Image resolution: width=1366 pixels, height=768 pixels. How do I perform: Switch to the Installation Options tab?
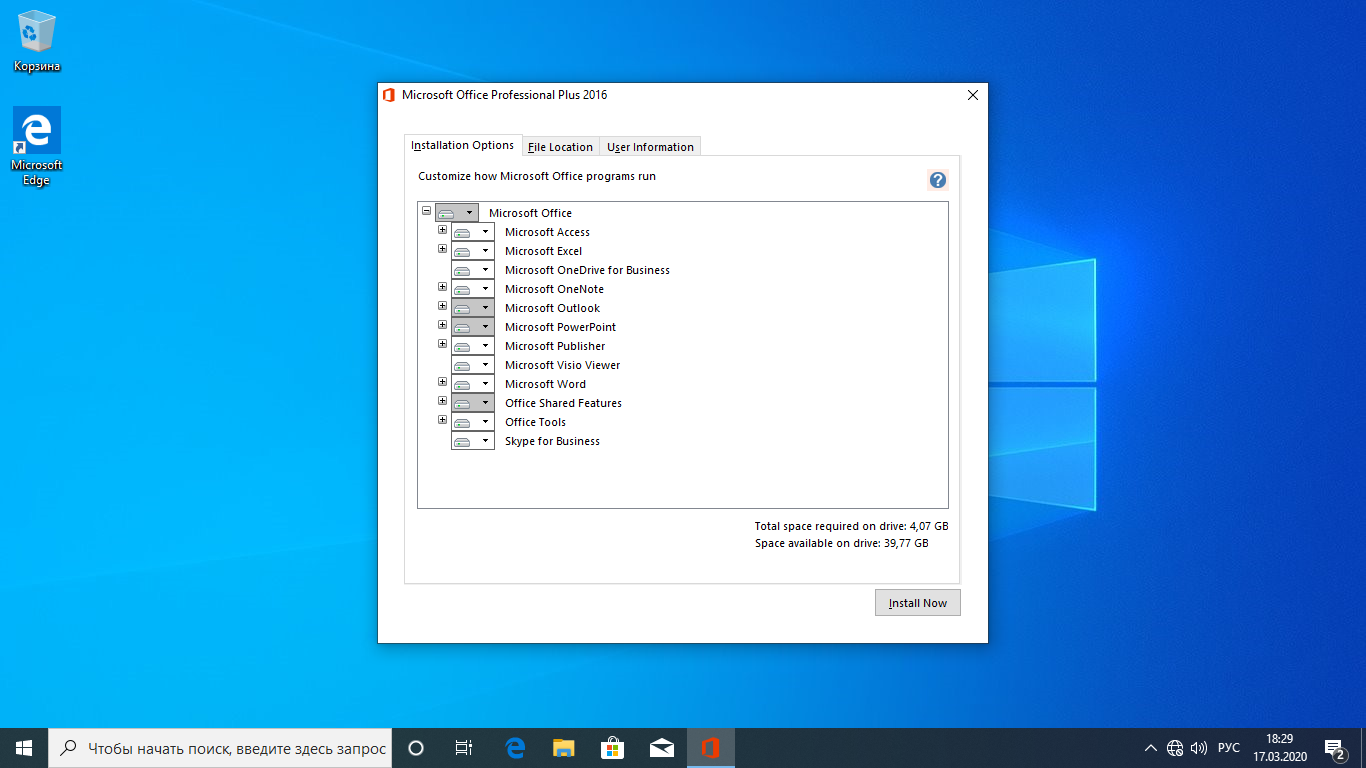coord(463,145)
